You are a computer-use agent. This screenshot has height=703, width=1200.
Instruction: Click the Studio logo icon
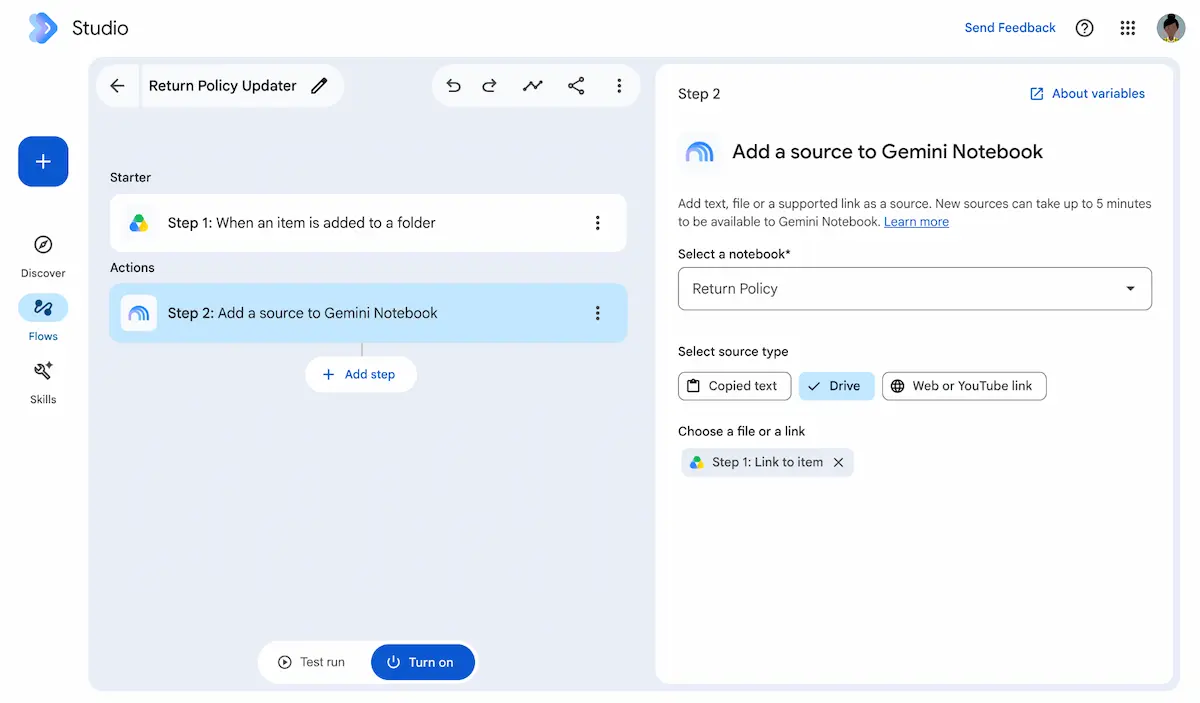pos(43,28)
